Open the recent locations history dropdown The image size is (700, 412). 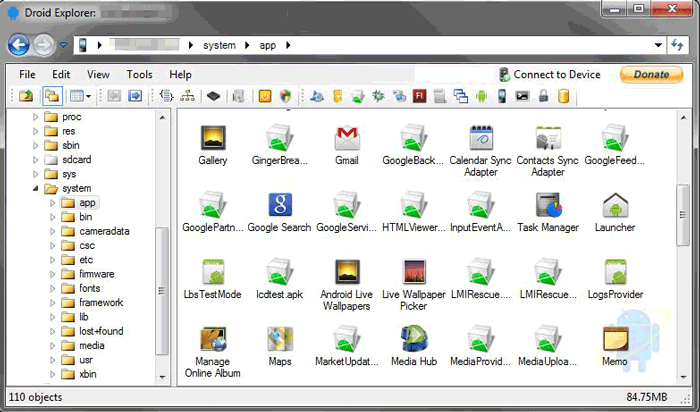[64, 45]
